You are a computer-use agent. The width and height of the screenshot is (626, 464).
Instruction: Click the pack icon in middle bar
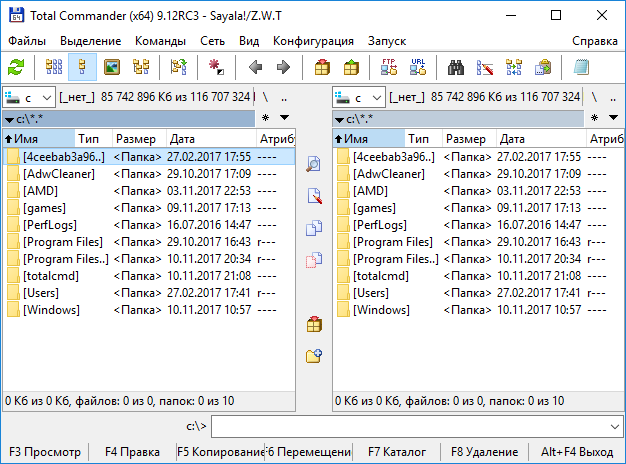(x=314, y=324)
